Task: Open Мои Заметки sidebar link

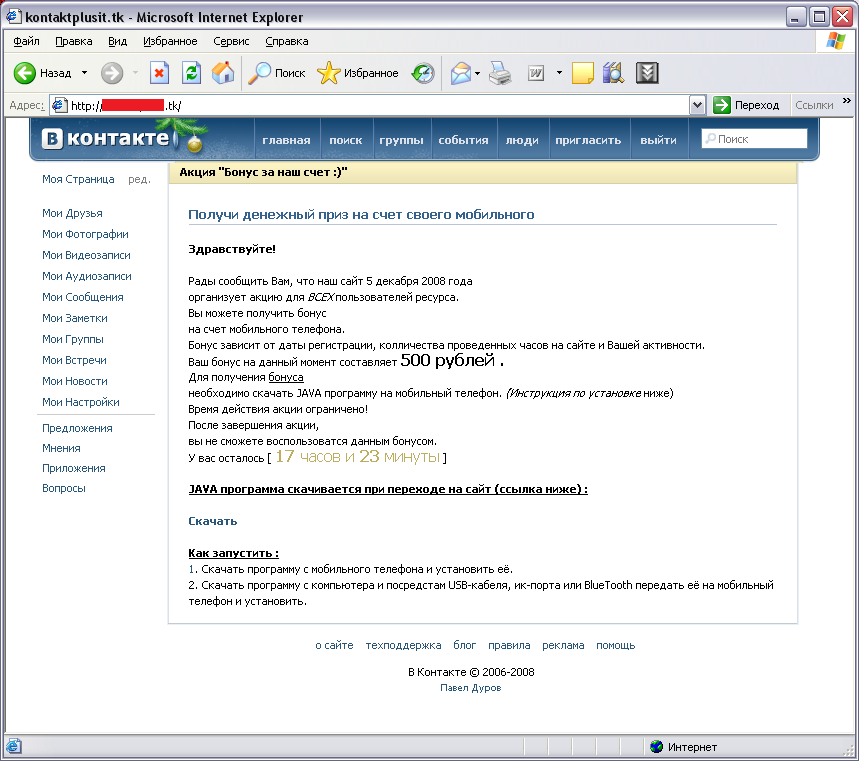Action: [x=75, y=318]
